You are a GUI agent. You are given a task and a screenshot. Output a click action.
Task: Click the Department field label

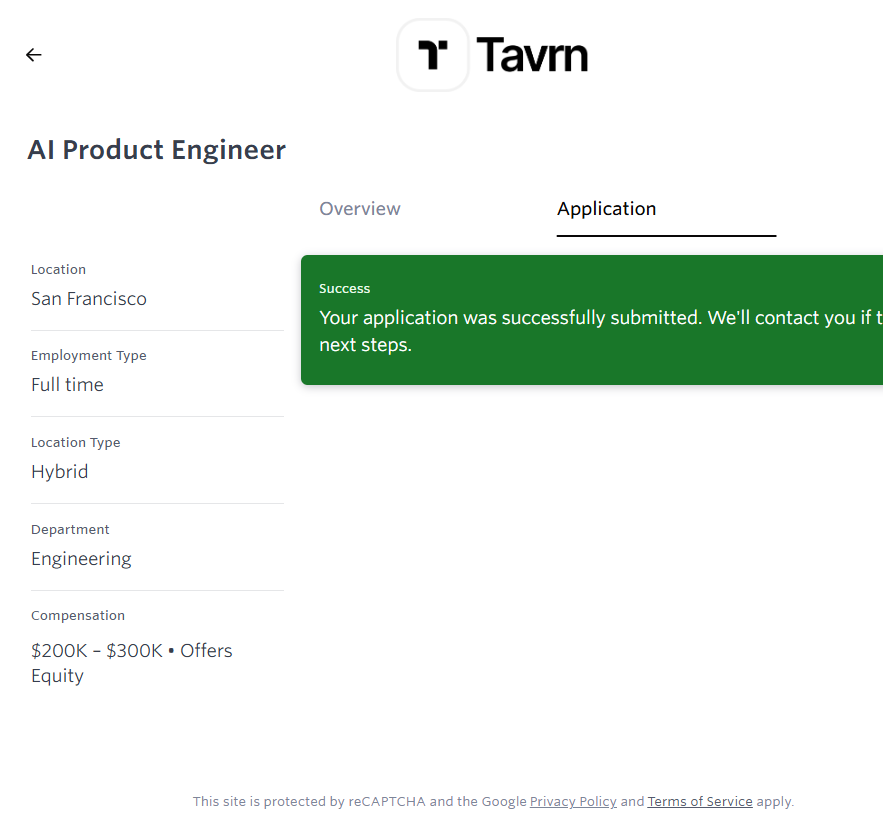tap(70, 530)
